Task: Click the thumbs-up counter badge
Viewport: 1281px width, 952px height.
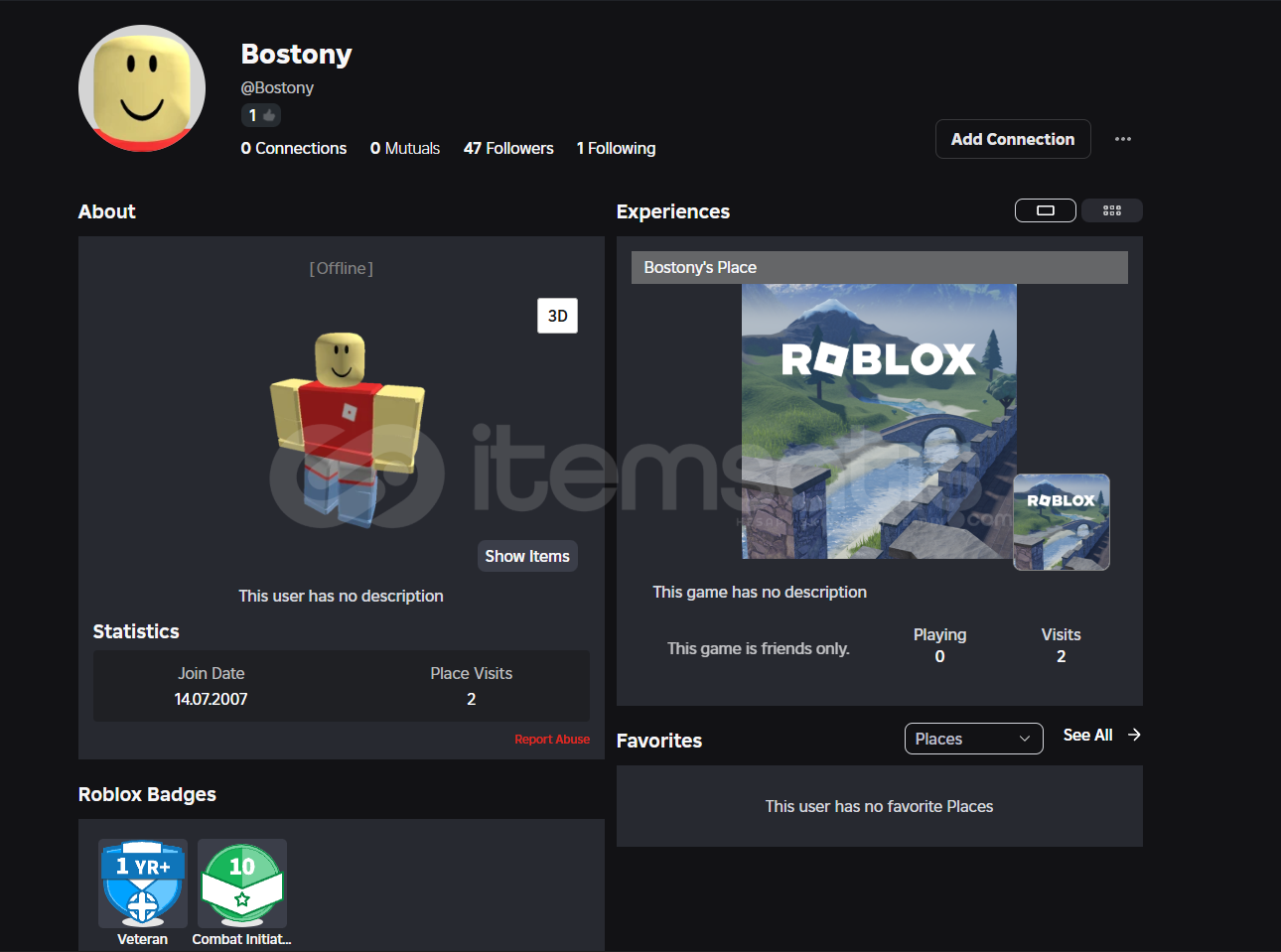Action: 261,115
